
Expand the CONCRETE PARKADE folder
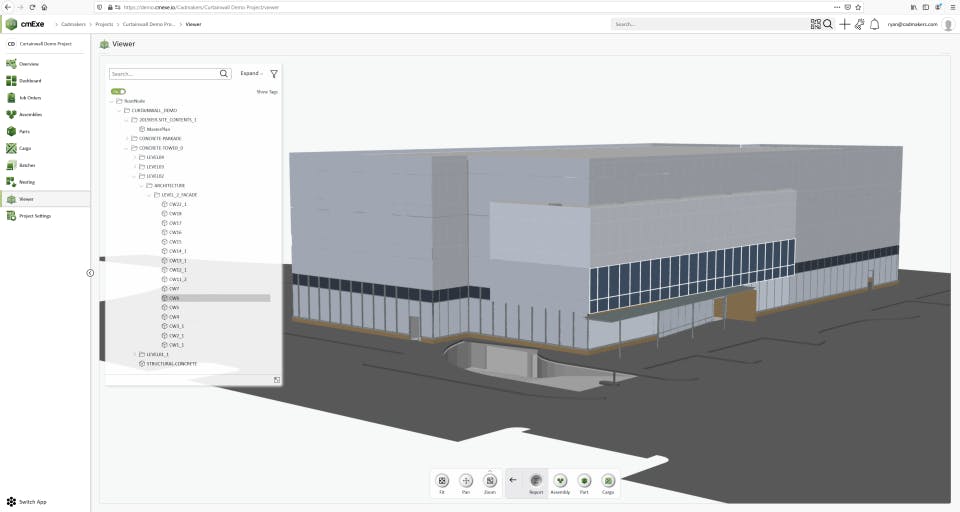127,138
